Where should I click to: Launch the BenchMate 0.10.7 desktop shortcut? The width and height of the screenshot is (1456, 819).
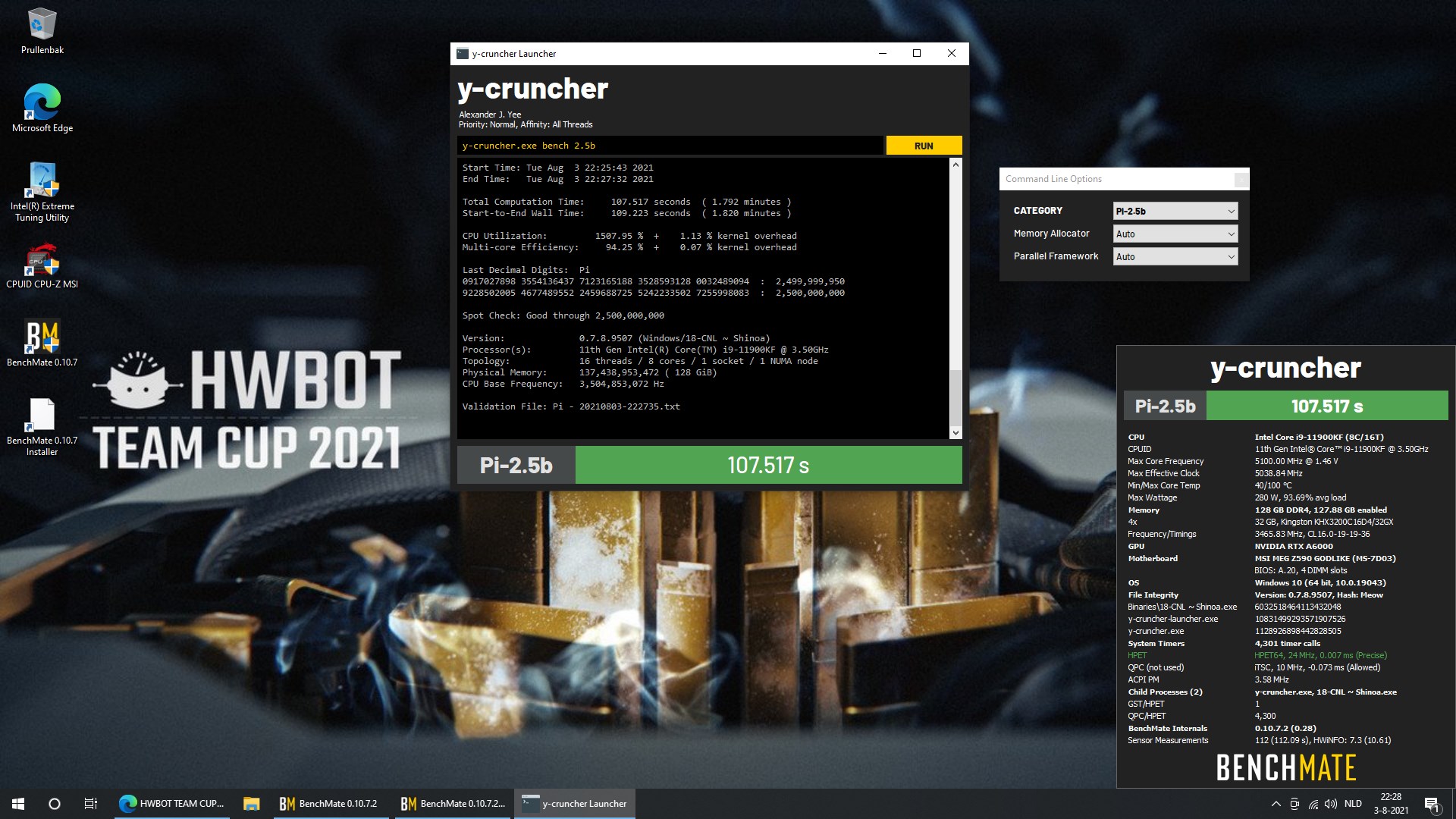pyautogui.click(x=42, y=344)
